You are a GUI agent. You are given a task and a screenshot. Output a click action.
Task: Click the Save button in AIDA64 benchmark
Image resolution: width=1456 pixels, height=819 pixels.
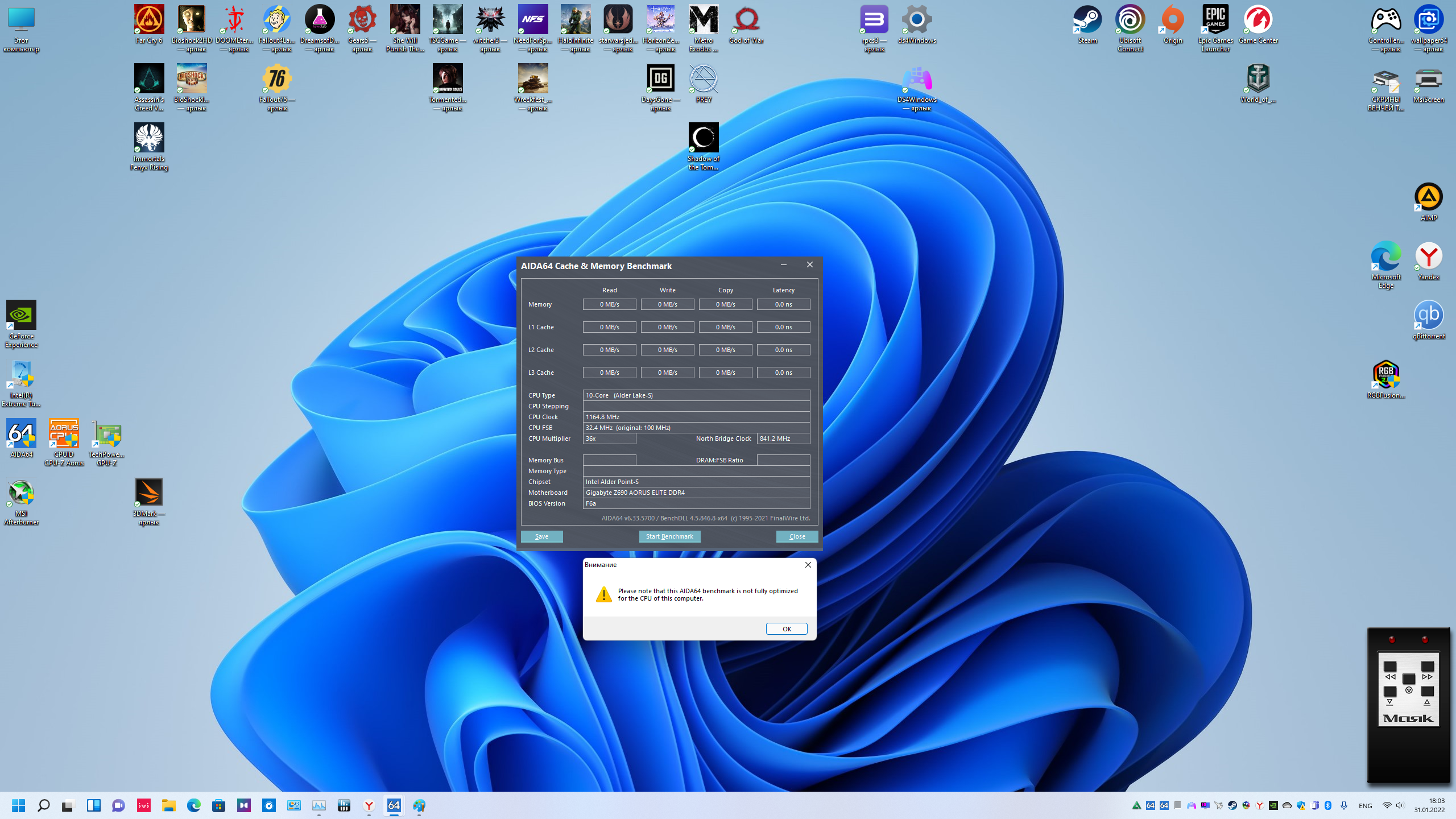(x=541, y=536)
